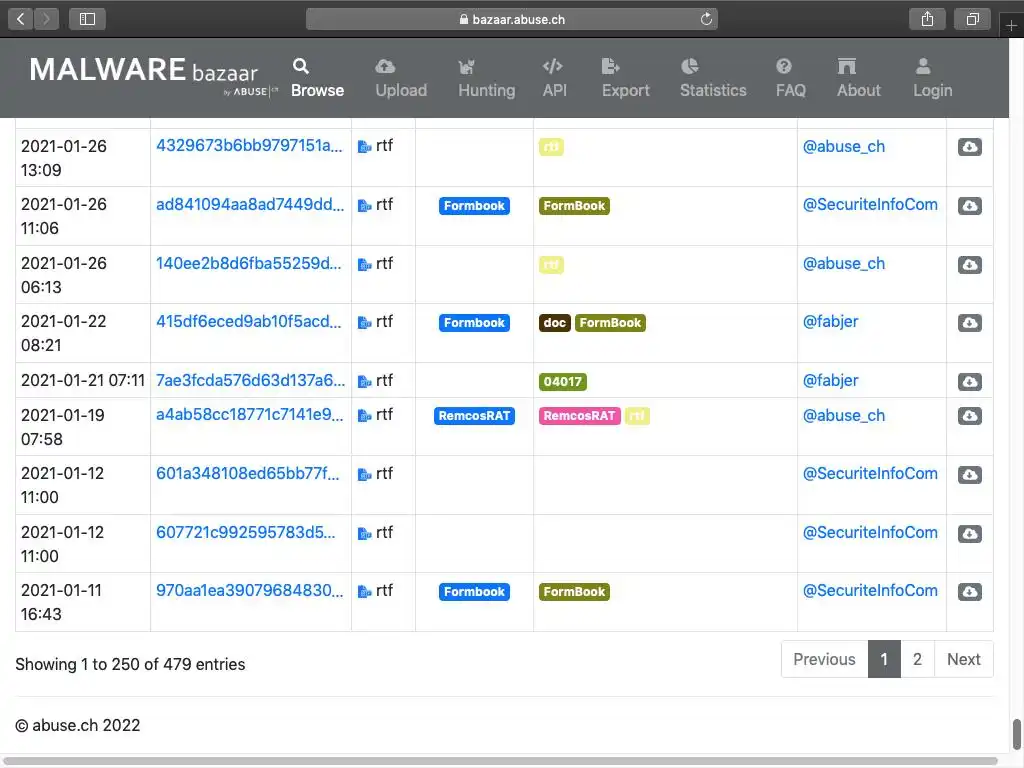1024x768 pixels.
Task: Open hash 607721c992595783d5... link
Action: [246, 532]
